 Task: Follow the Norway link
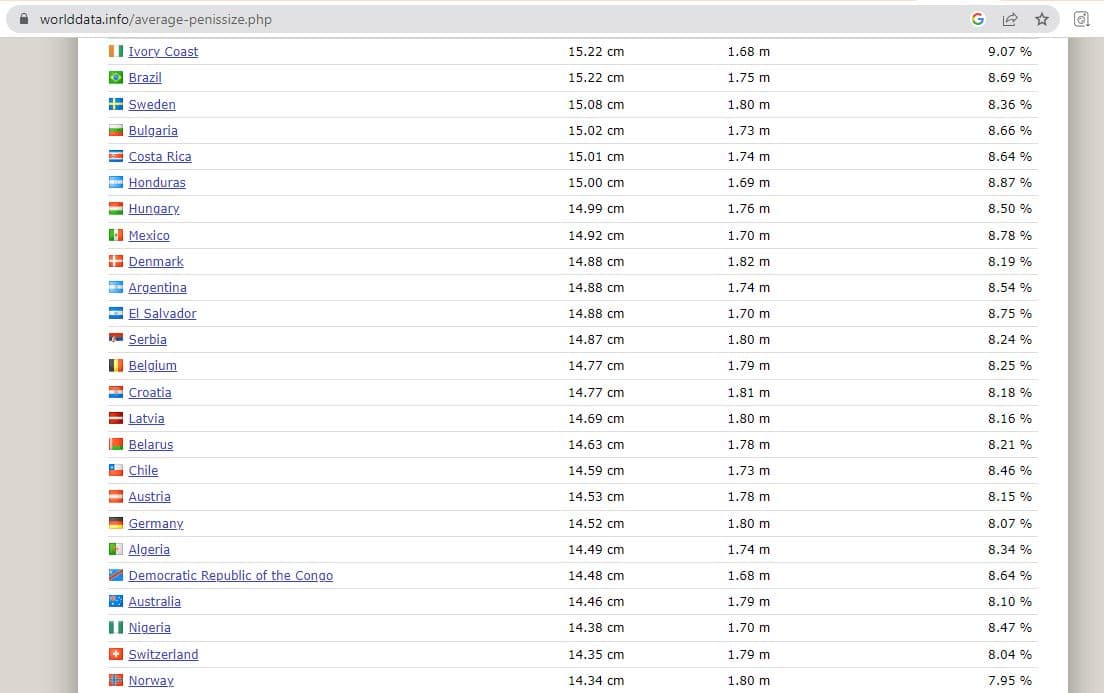tap(151, 680)
